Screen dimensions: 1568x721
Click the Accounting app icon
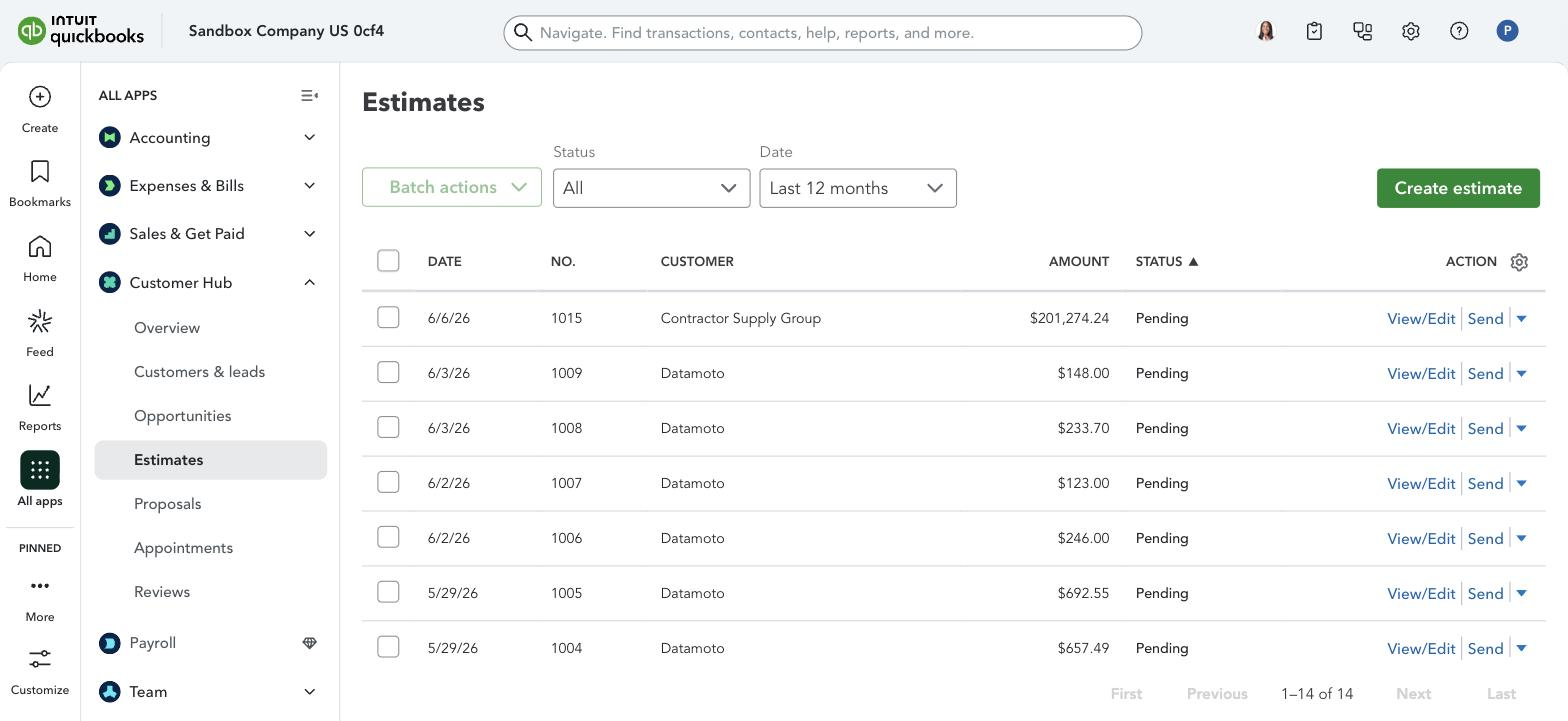pyautogui.click(x=110, y=137)
